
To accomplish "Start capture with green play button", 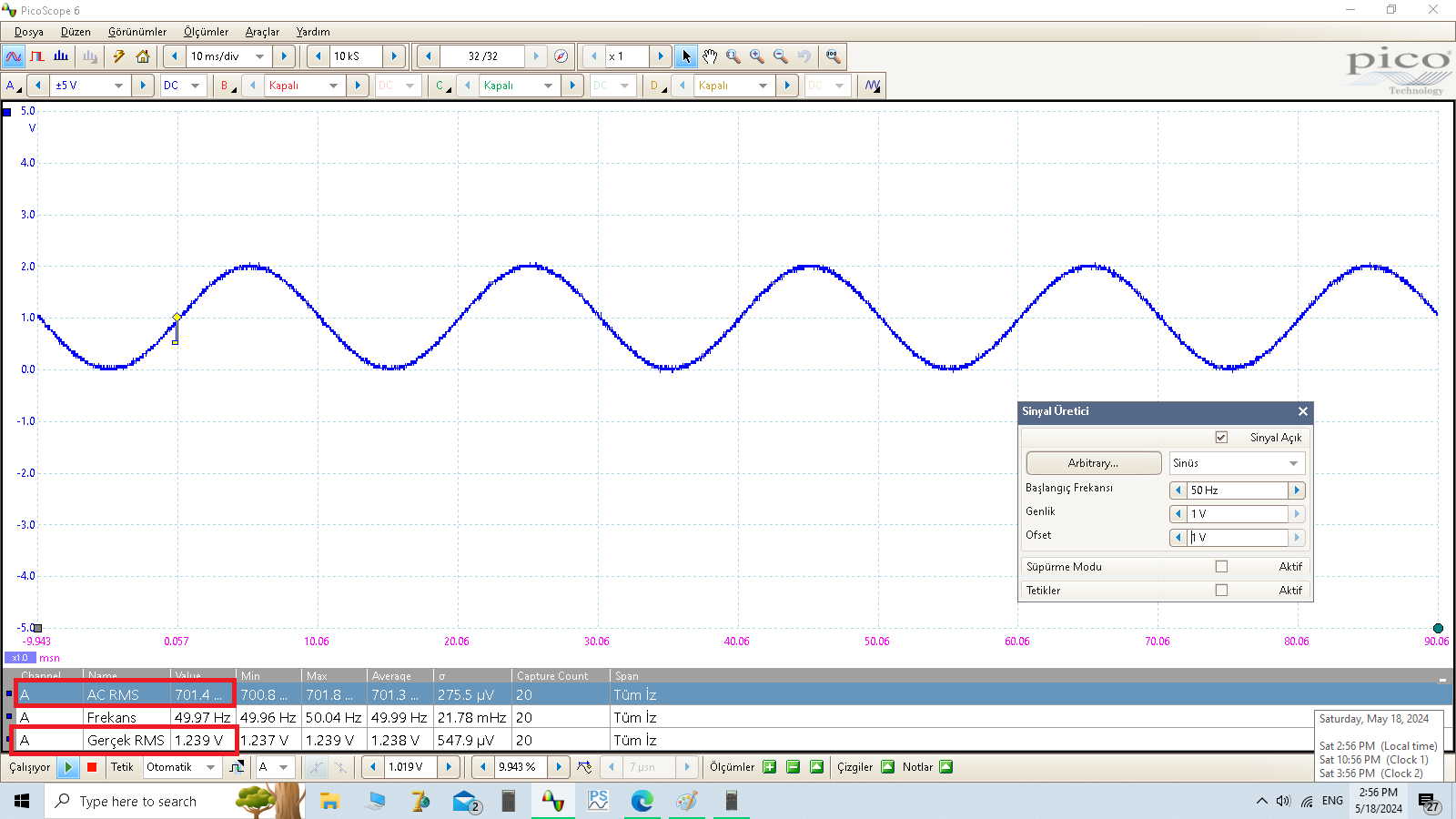I will (x=68, y=767).
